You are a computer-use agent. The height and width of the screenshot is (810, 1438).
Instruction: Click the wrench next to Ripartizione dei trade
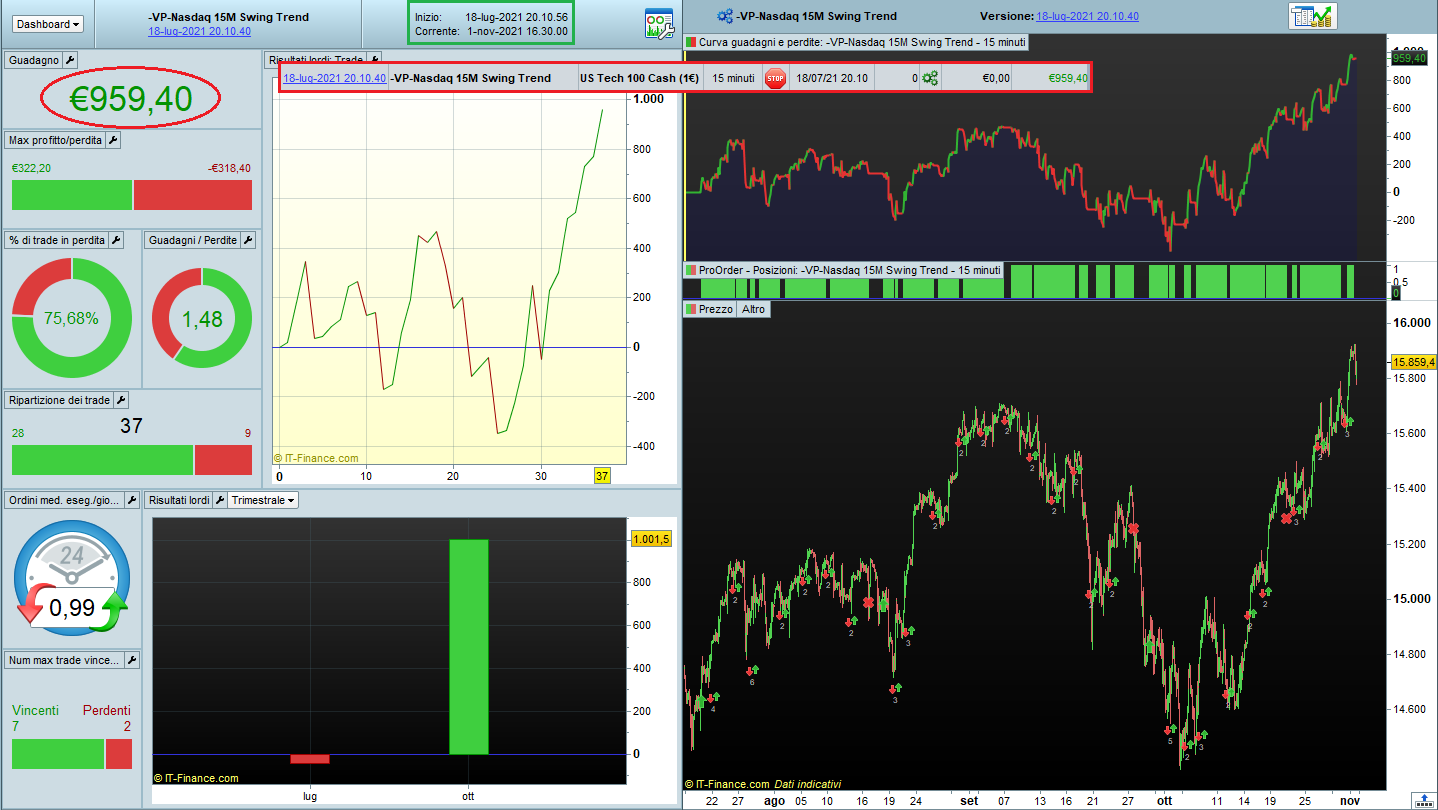[121, 400]
